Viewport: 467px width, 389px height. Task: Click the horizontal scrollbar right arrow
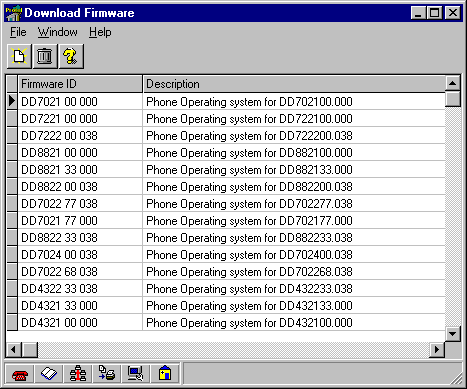pyautogui.click(x=437, y=350)
